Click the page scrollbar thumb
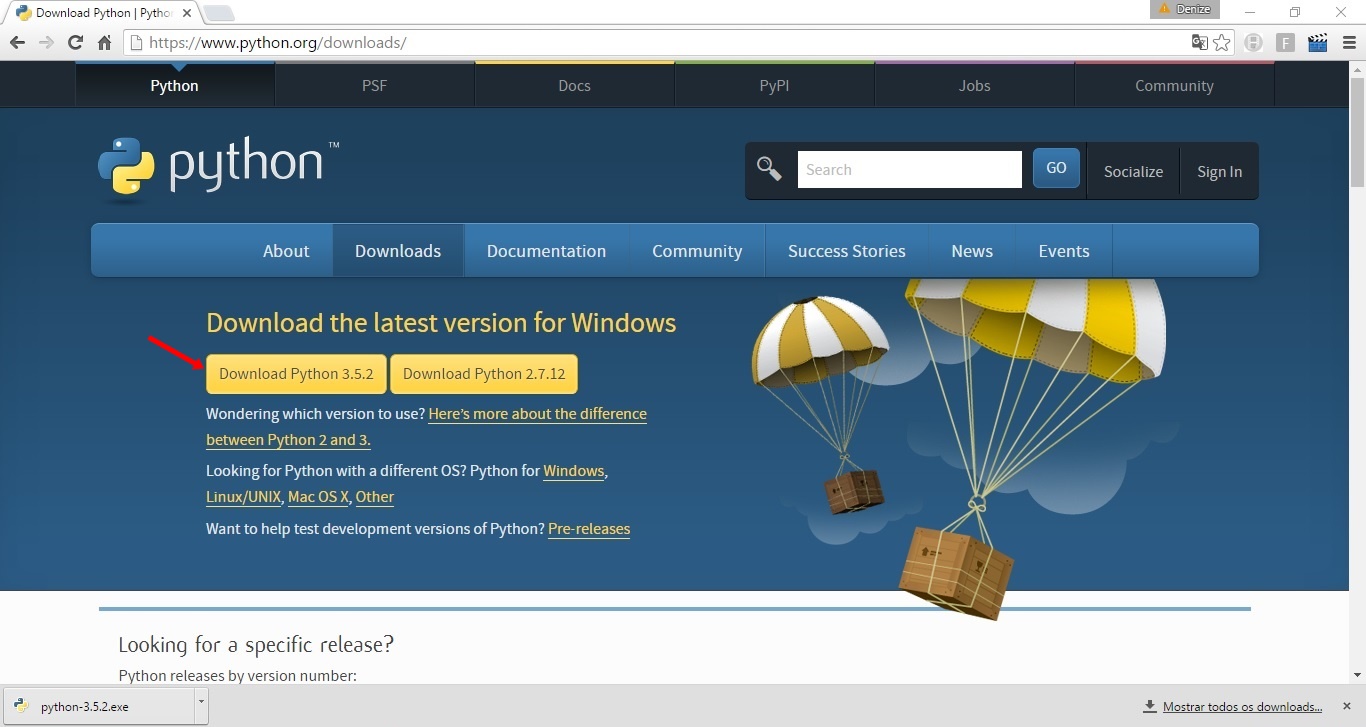Screen dimensions: 1366x727 point(1357,133)
